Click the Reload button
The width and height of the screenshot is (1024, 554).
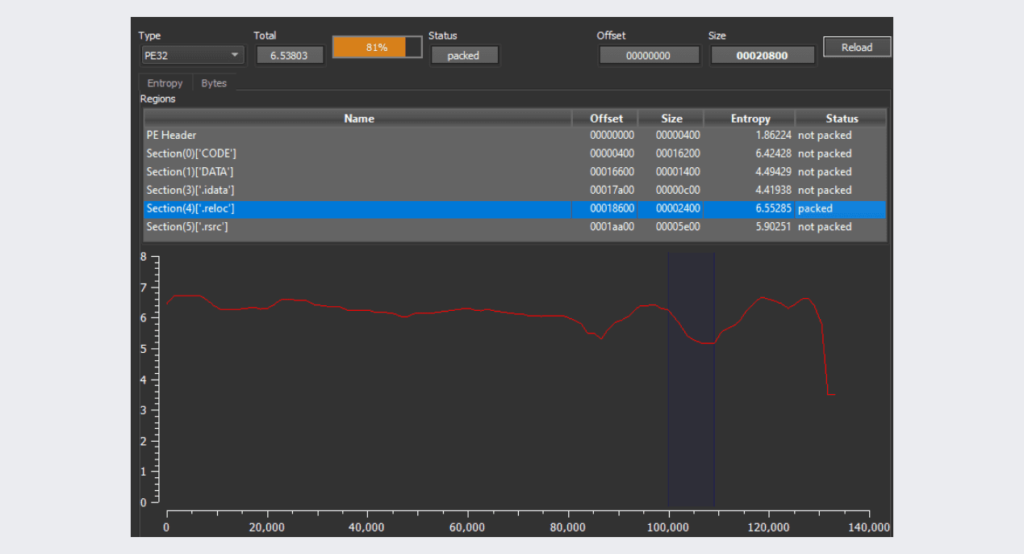coord(857,47)
